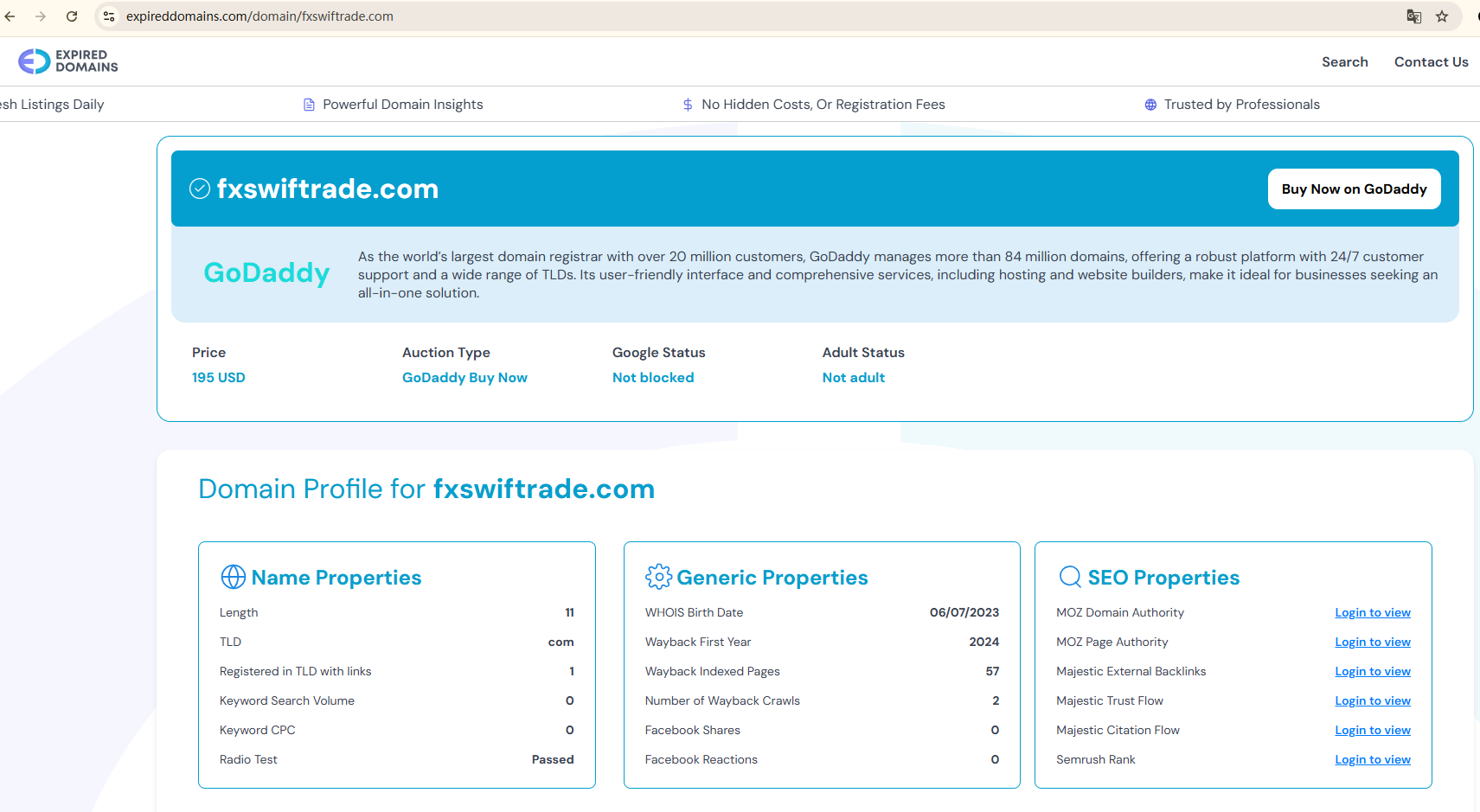The image size is (1480, 812).
Task: Click the Trusted by Professionals text
Action: point(1242,105)
